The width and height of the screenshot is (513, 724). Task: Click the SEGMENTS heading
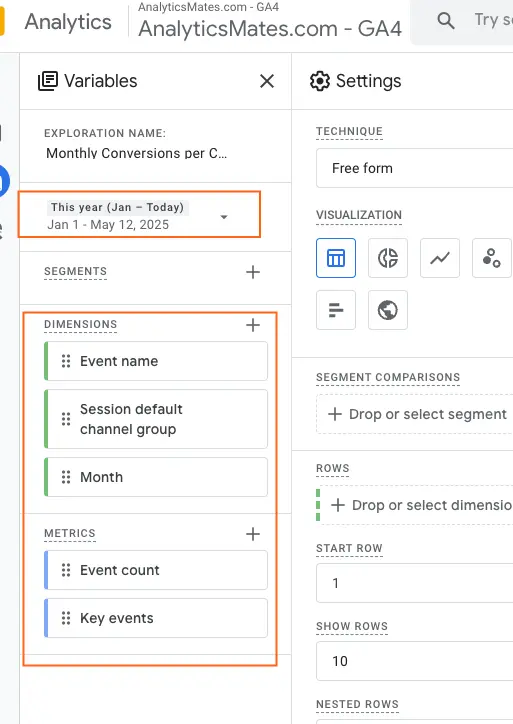point(75,271)
